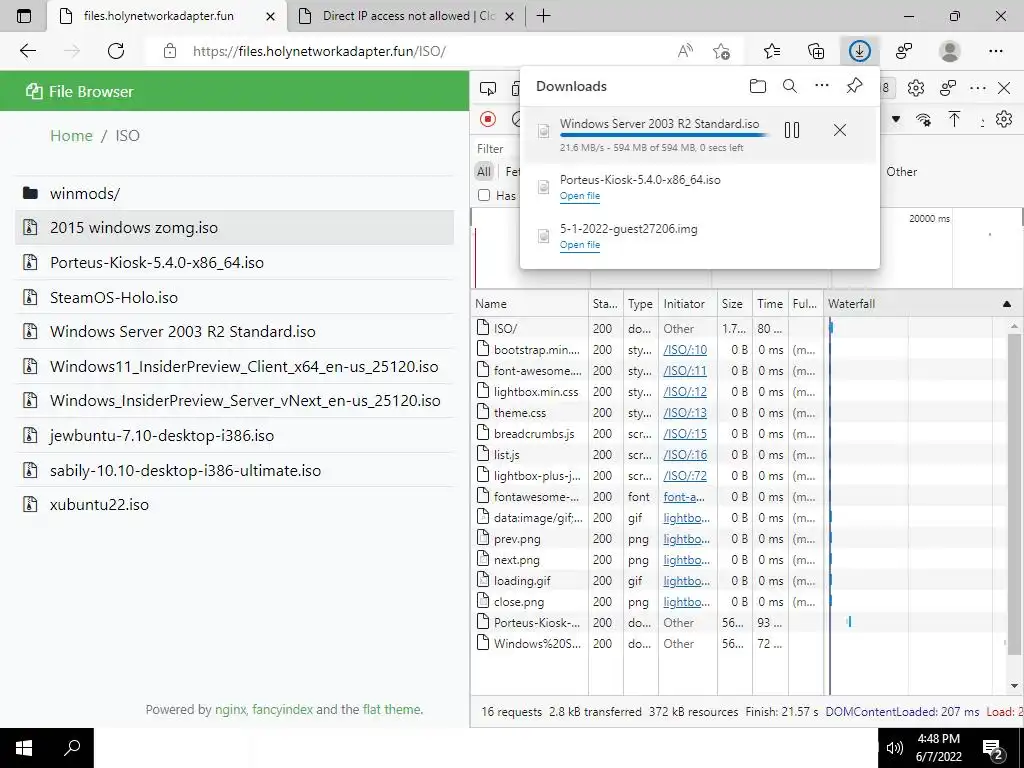Image resolution: width=1024 pixels, height=768 pixels.
Task: Open the profile avatar menu
Action: click(x=950, y=51)
